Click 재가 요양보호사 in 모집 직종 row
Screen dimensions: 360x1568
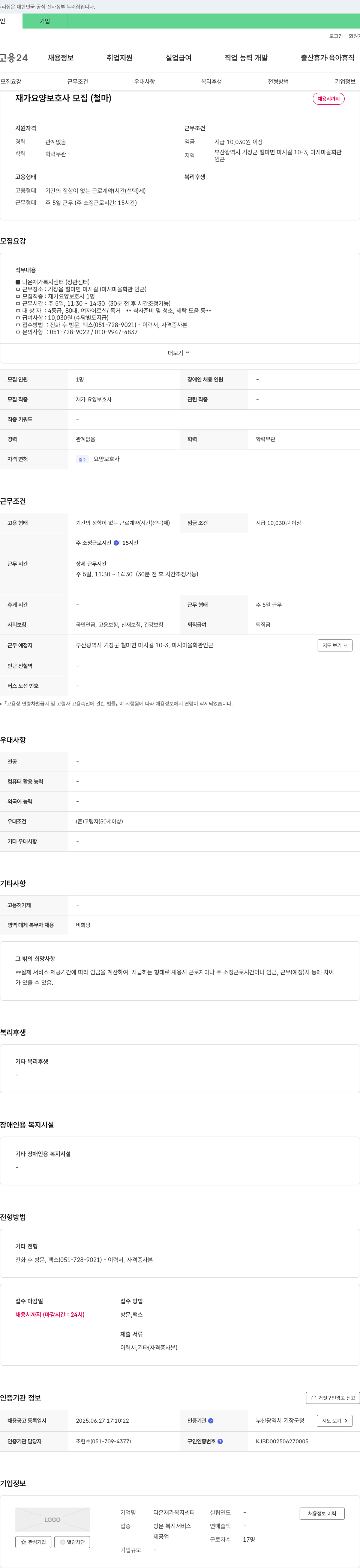point(94,400)
